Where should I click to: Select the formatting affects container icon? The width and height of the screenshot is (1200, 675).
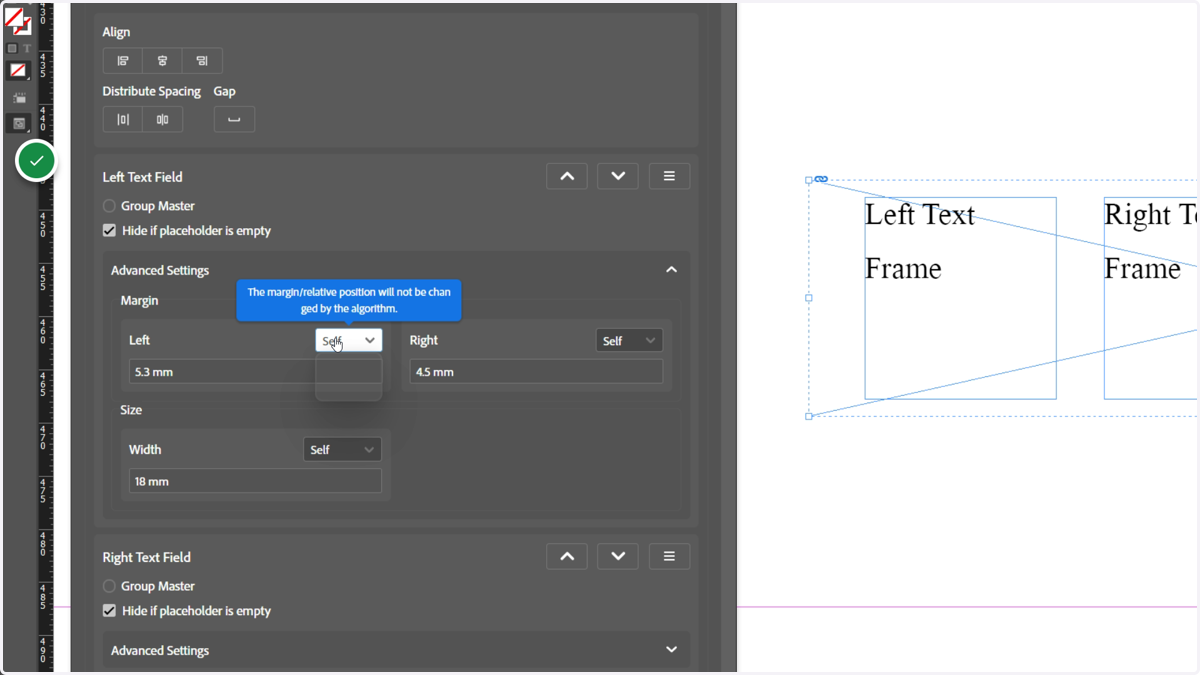pos(12,48)
